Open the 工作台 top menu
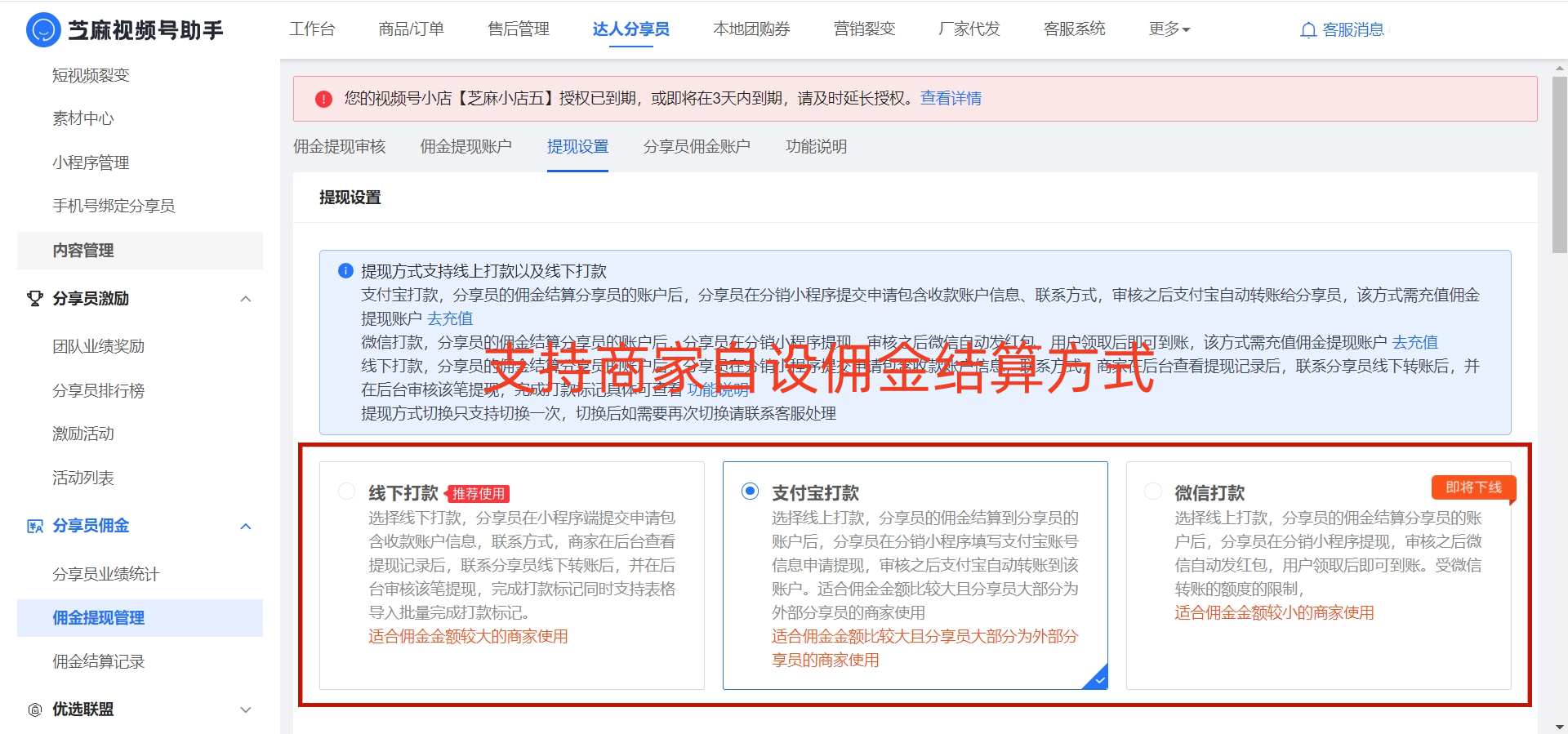The height and width of the screenshot is (734, 1568). pos(312,29)
